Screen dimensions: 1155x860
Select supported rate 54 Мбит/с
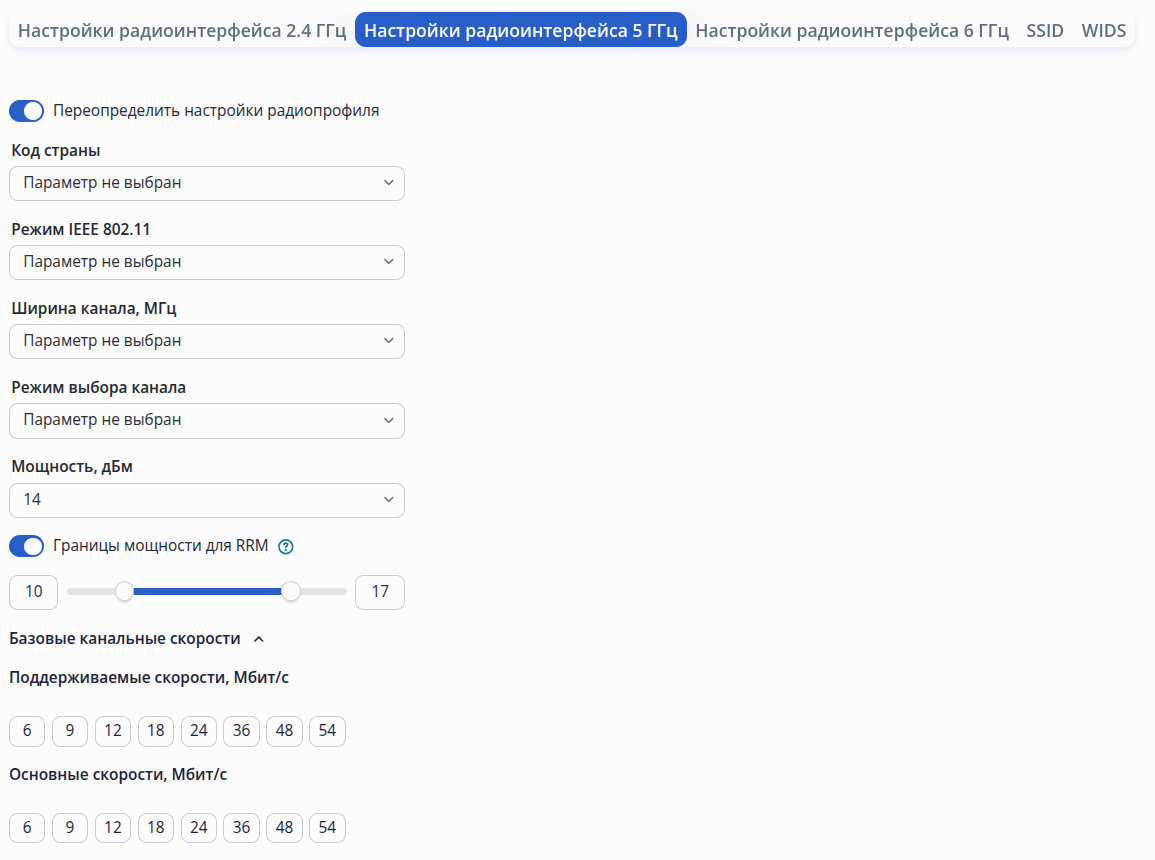click(328, 731)
